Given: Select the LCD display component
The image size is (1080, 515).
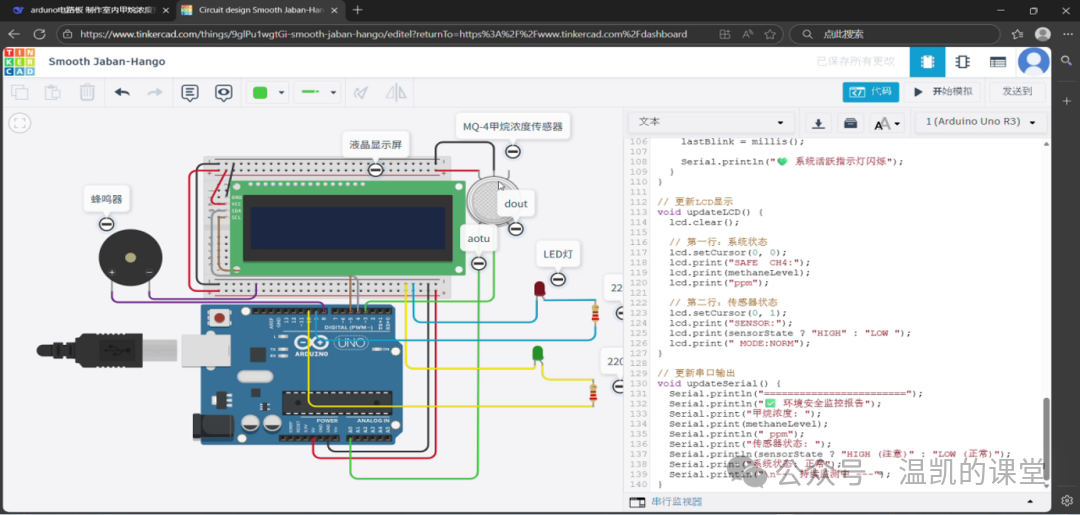Looking at the screenshot, I should click(x=347, y=229).
